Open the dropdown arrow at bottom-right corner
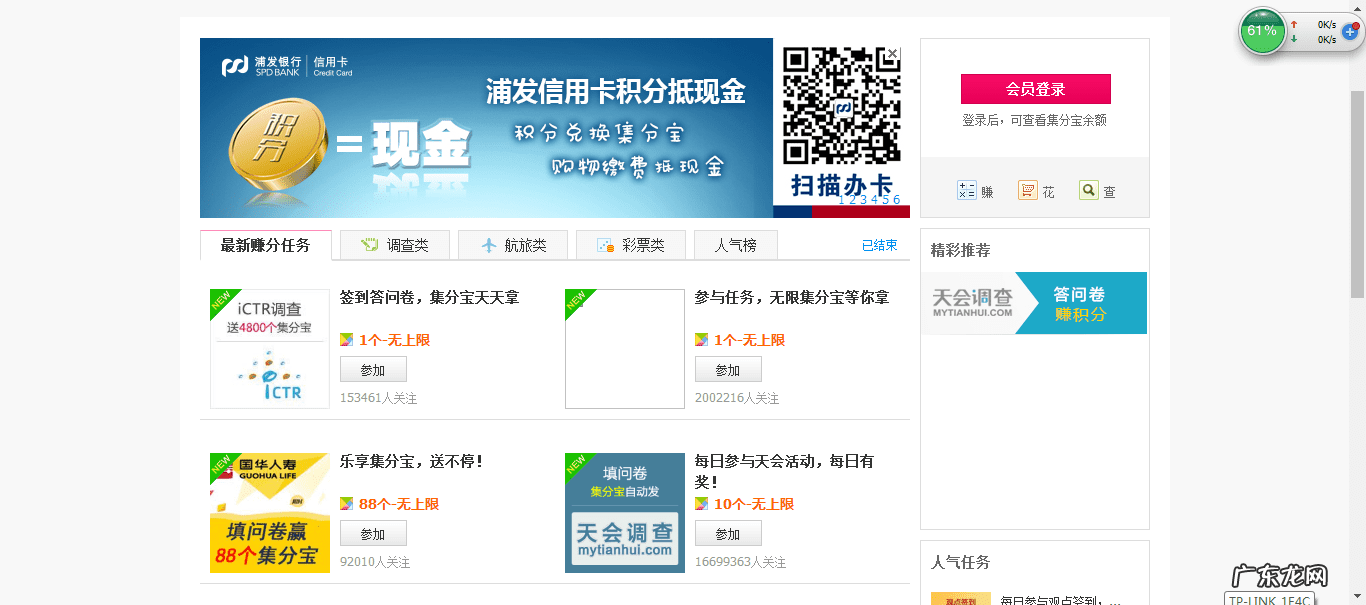Image resolution: width=1366 pixels, height=605 pixels. [x=1357, y=597]
